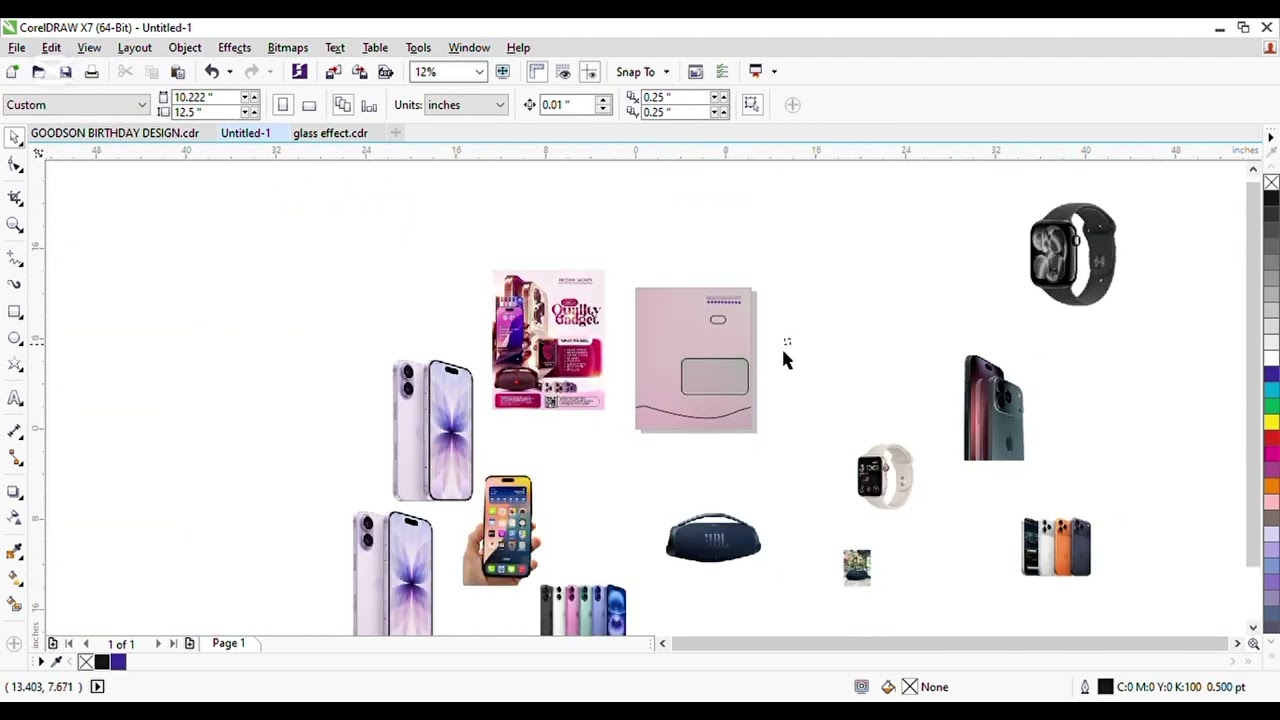Select the Transparency tool

coord(14,517)
